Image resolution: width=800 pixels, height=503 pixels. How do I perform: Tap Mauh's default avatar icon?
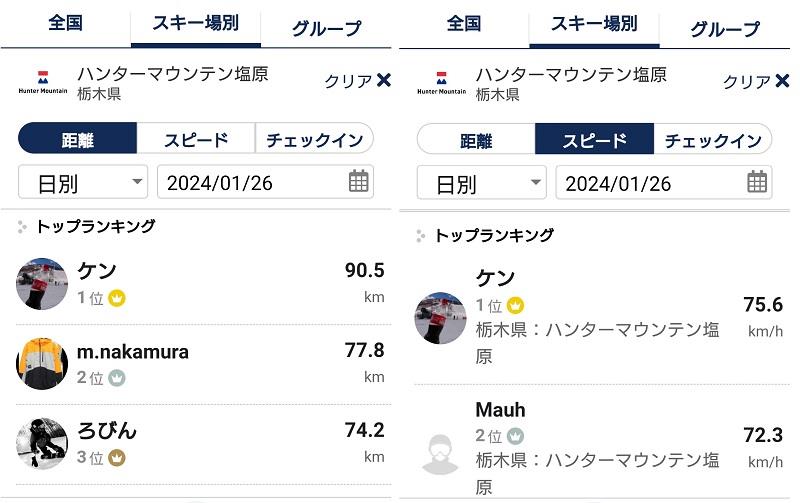point(440,454)
